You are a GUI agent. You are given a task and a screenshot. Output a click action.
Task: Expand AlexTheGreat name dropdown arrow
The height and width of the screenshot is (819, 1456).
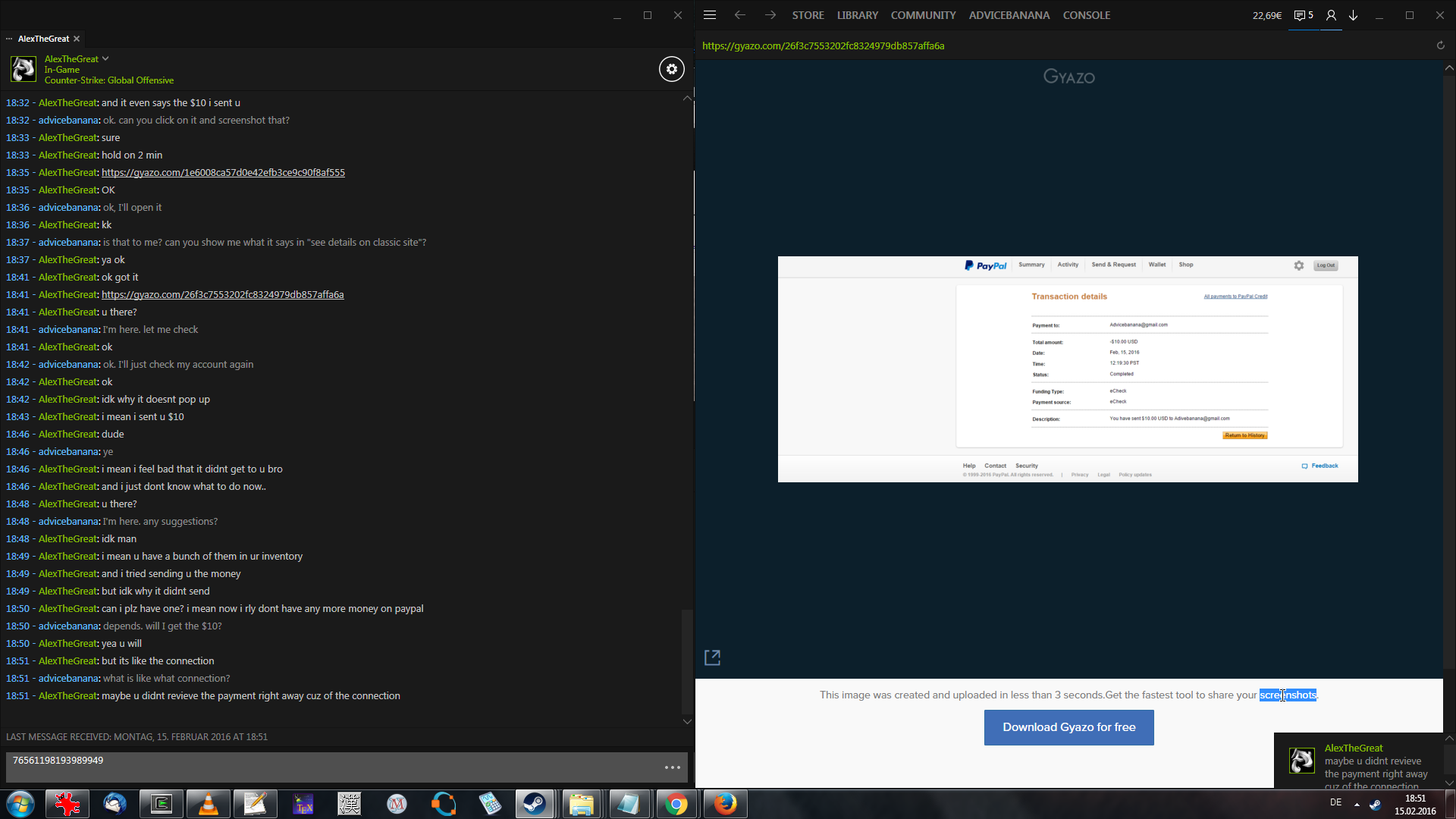(105, 58)
